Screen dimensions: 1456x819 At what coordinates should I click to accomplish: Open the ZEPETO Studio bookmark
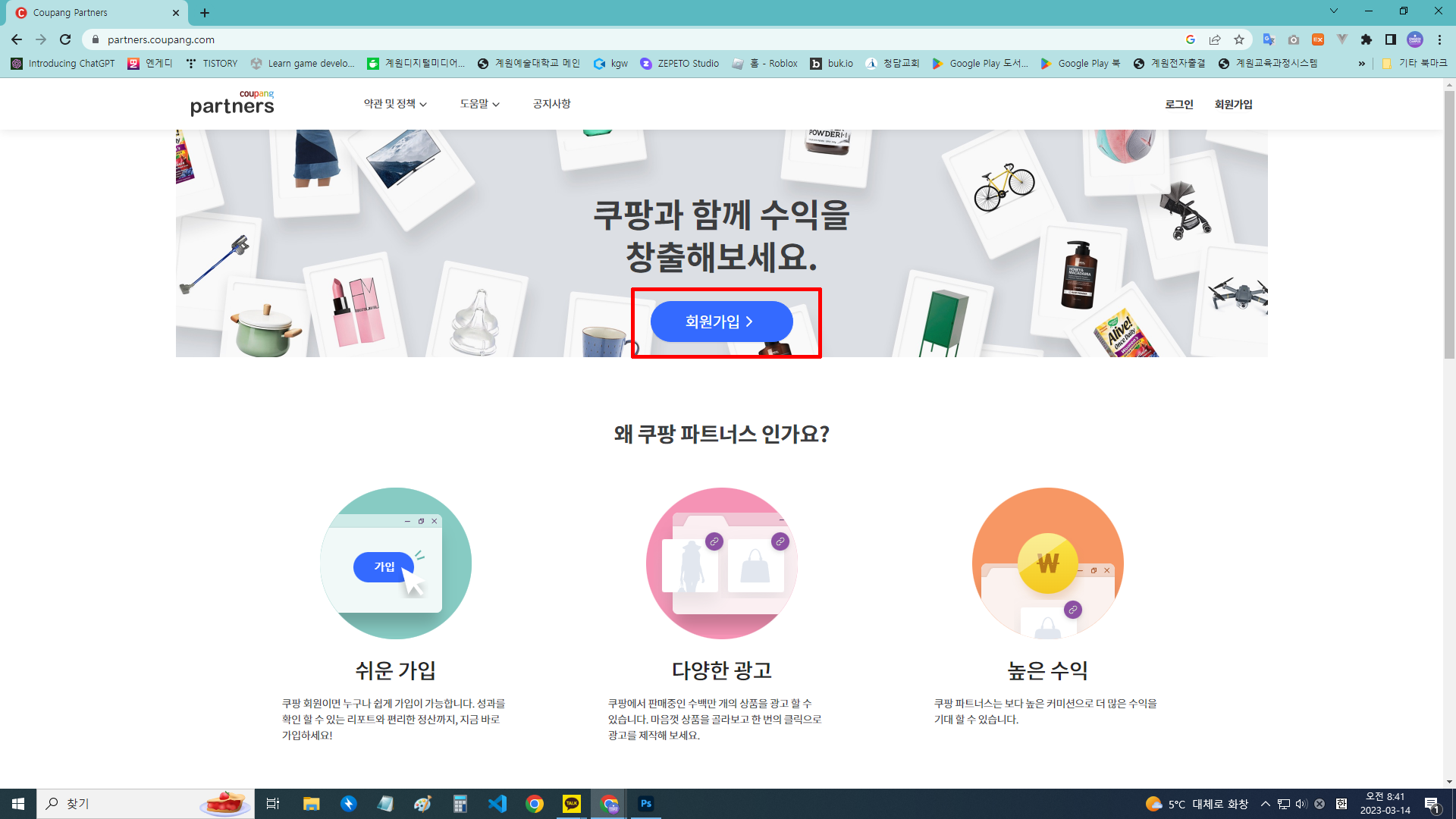(680, 64)
